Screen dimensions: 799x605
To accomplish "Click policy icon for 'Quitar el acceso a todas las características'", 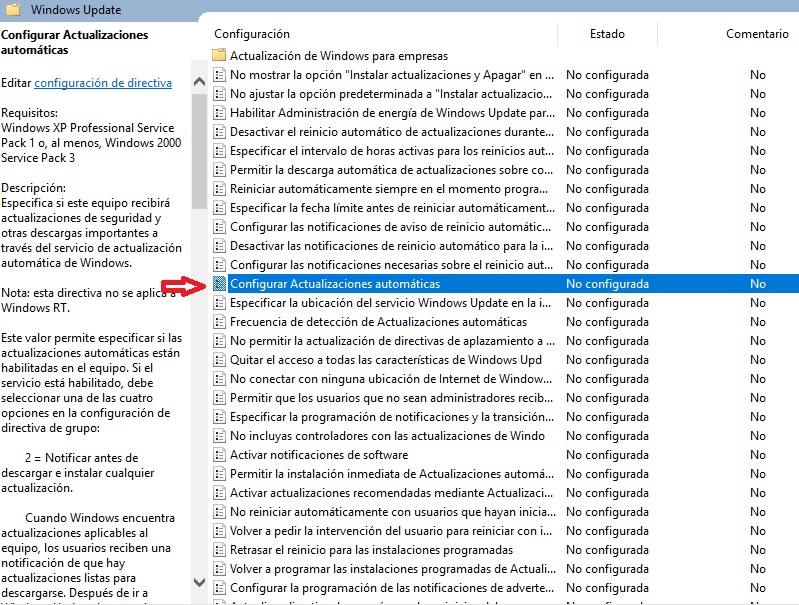I will (219, 360).
